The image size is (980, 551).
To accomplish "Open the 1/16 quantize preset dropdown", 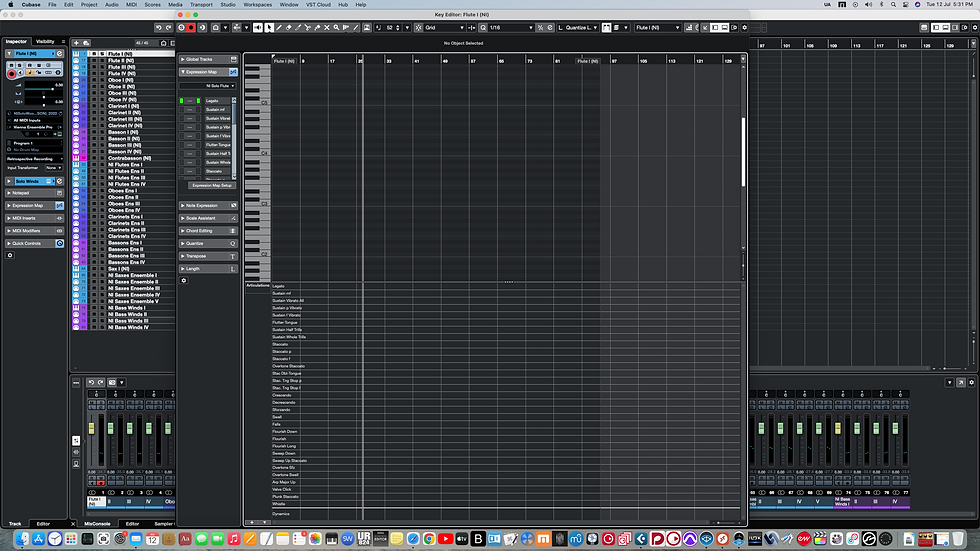I will 511,27.
